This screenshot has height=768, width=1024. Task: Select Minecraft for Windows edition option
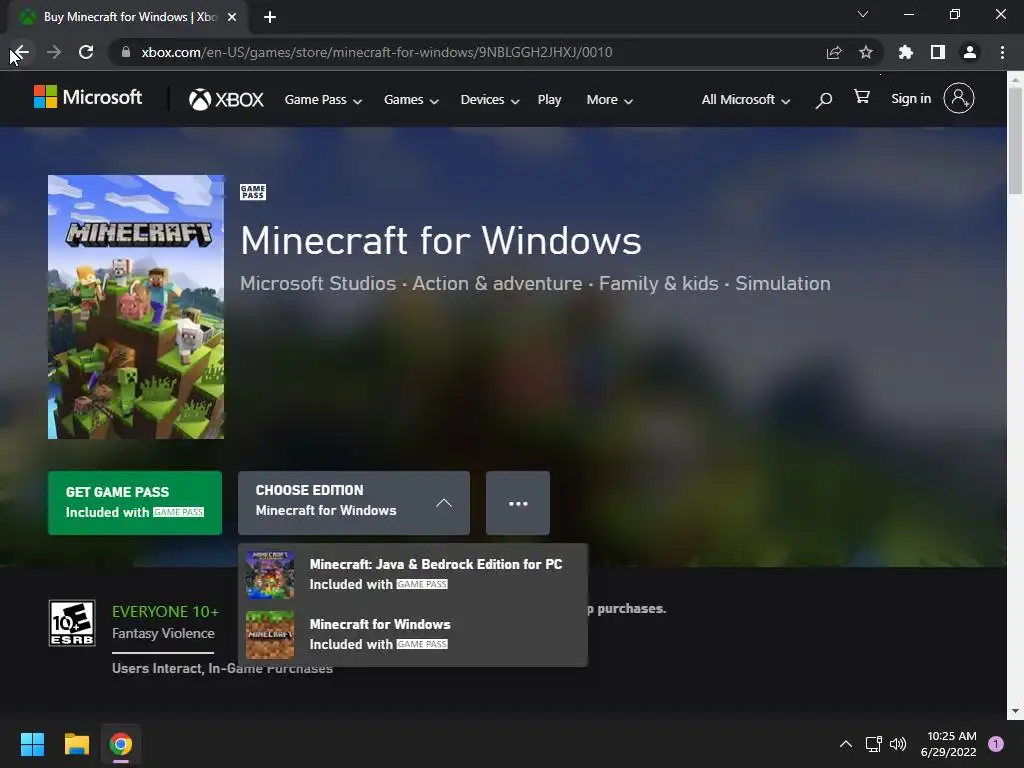point(413,634)
